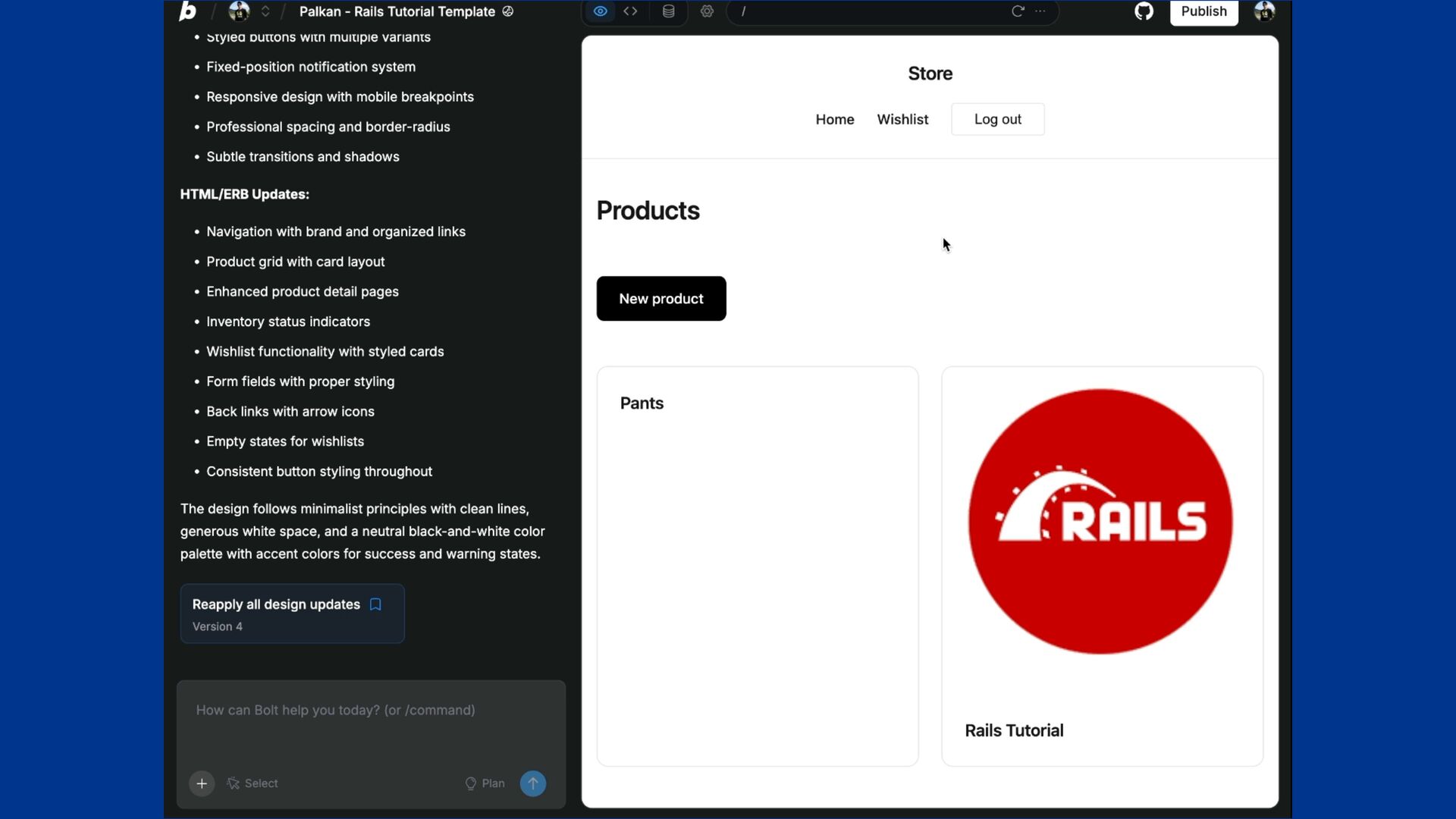Viewport: 1456px width, 819px height.
Task: Click the Bolt logo icon
Action: [x=187, y=11]
